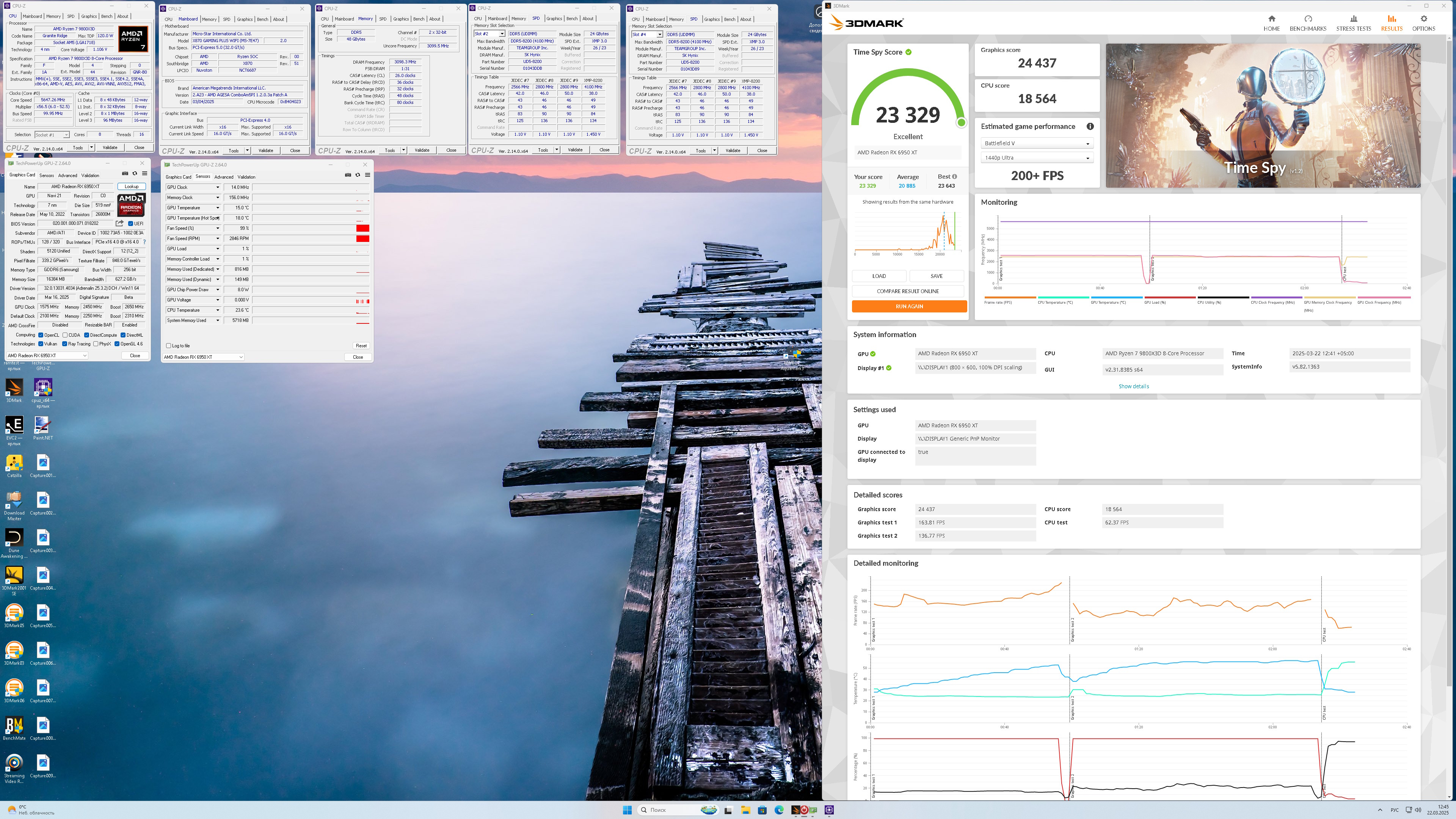This screenshot has width=1456, height=819.
Task: Click CPU Clock Frequency legend swatch
Action: tap(1276, 297)
